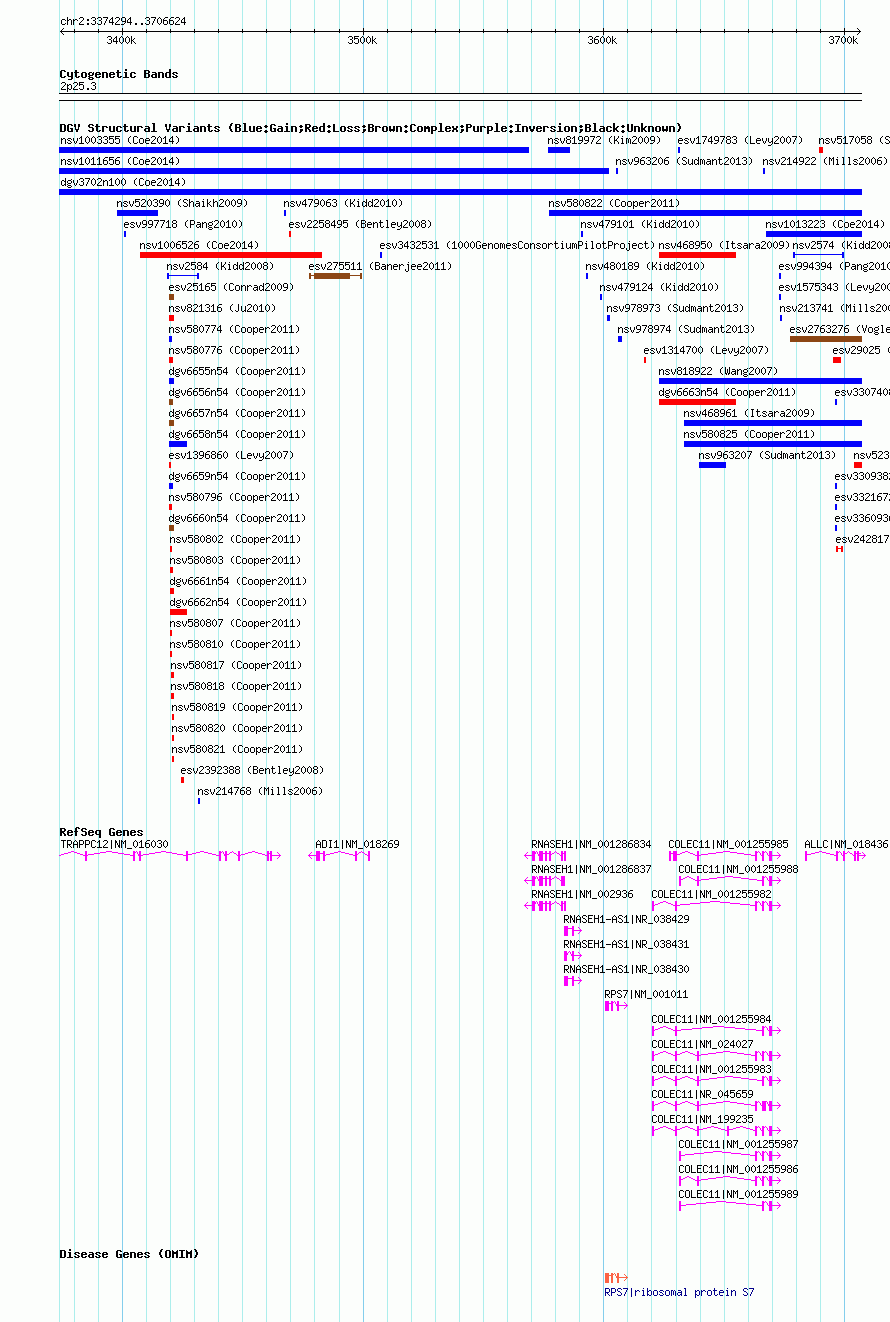
Task: Open transcript COLEC11|NM_024027
Action: 702,1045
